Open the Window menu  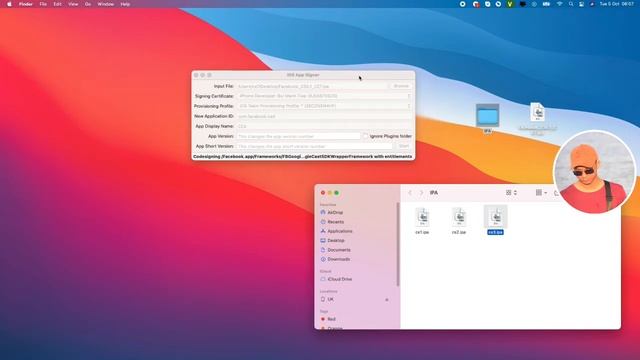point(105,4)
